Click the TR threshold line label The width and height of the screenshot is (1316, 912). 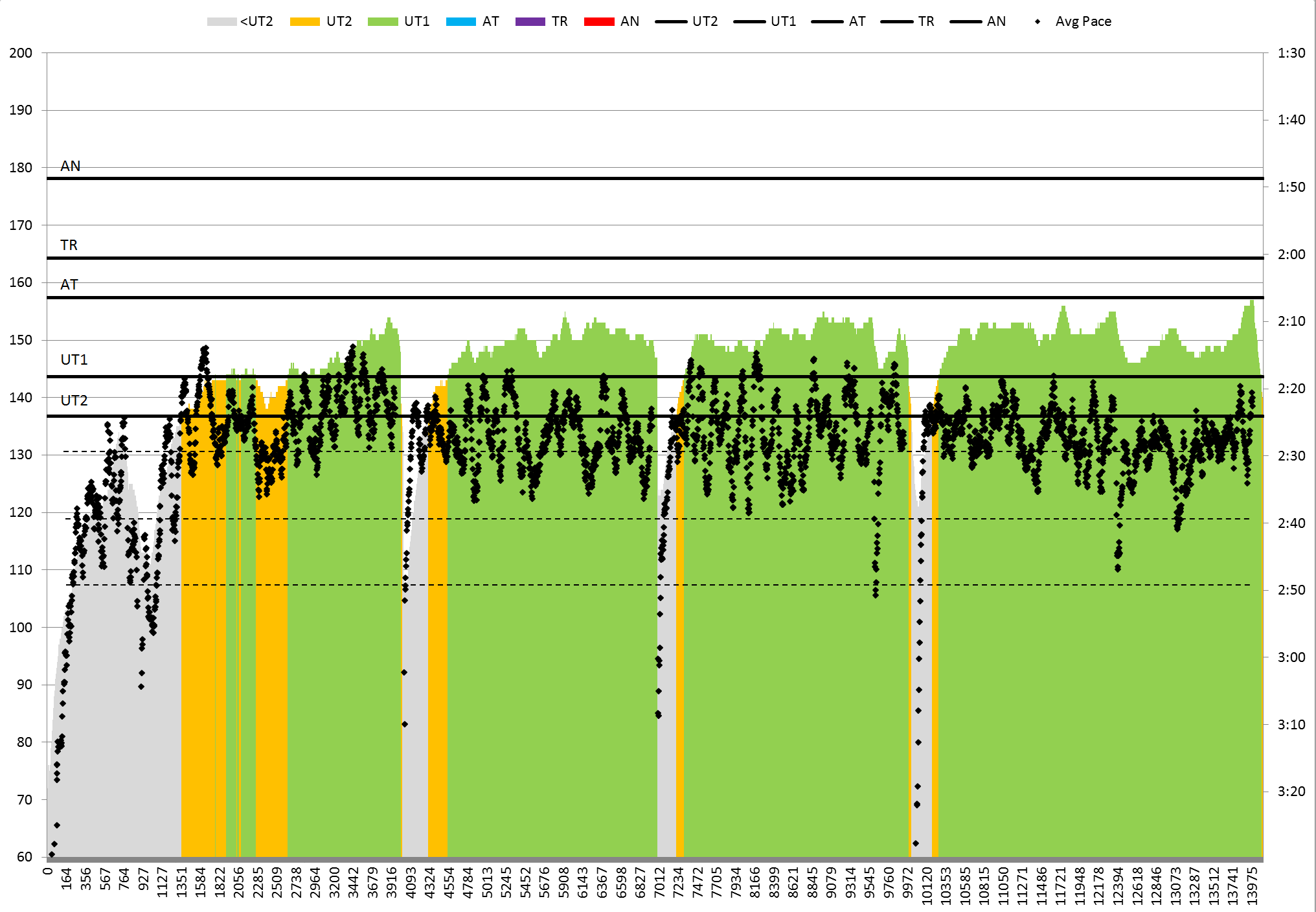(69, 245)
